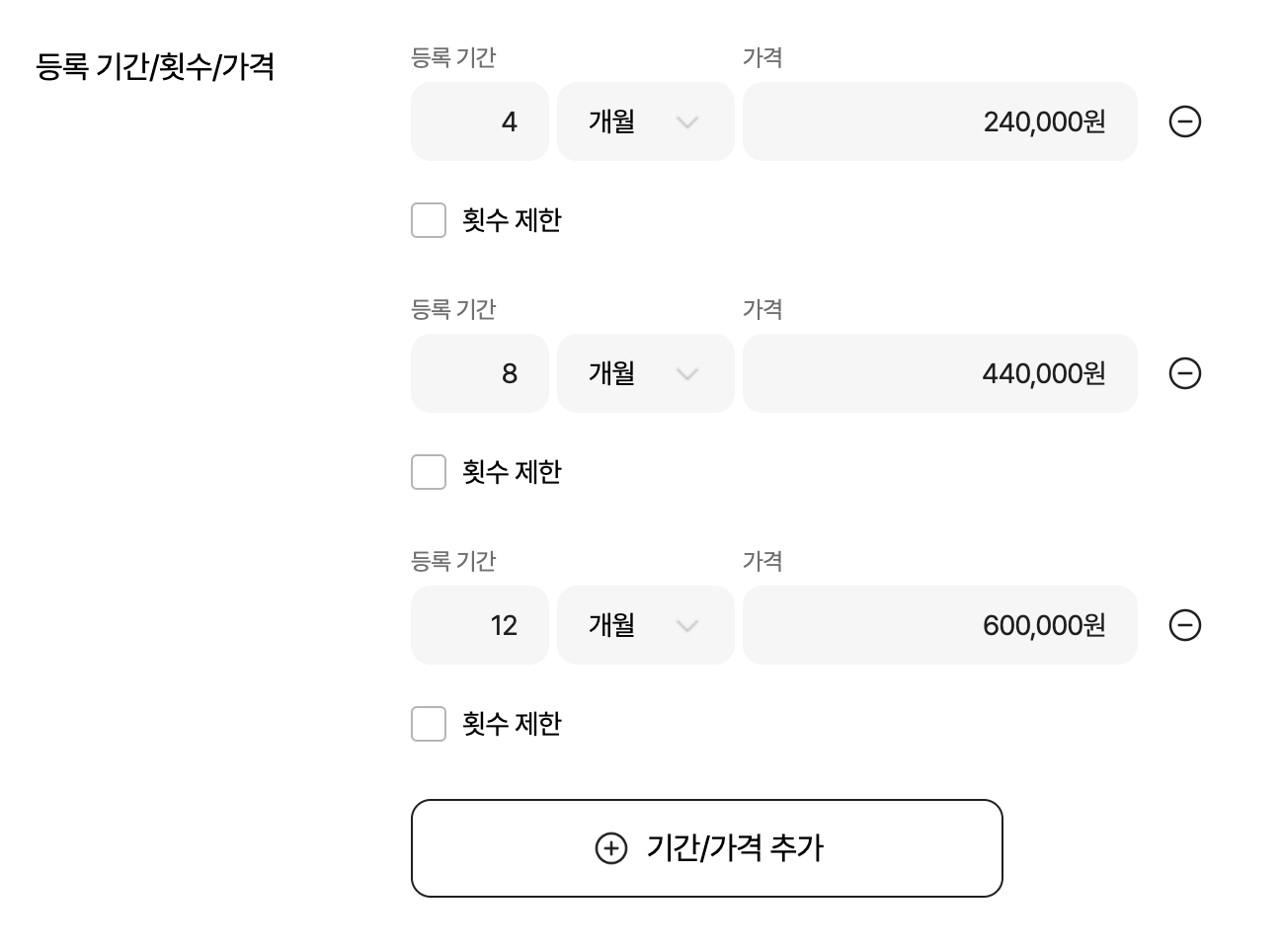Viewport: 1282px width, 952px height.
Task: Enable 횟수 제한 for the 4개월 plan
Action: 429,220
